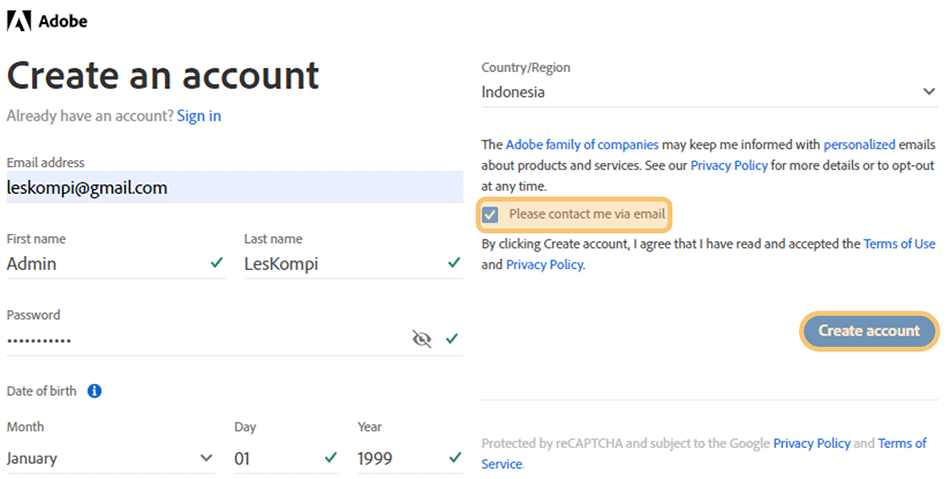Focus the Day field showing 01
The image size is (950, 479).
pyautogui.click(x=286, y=458)
